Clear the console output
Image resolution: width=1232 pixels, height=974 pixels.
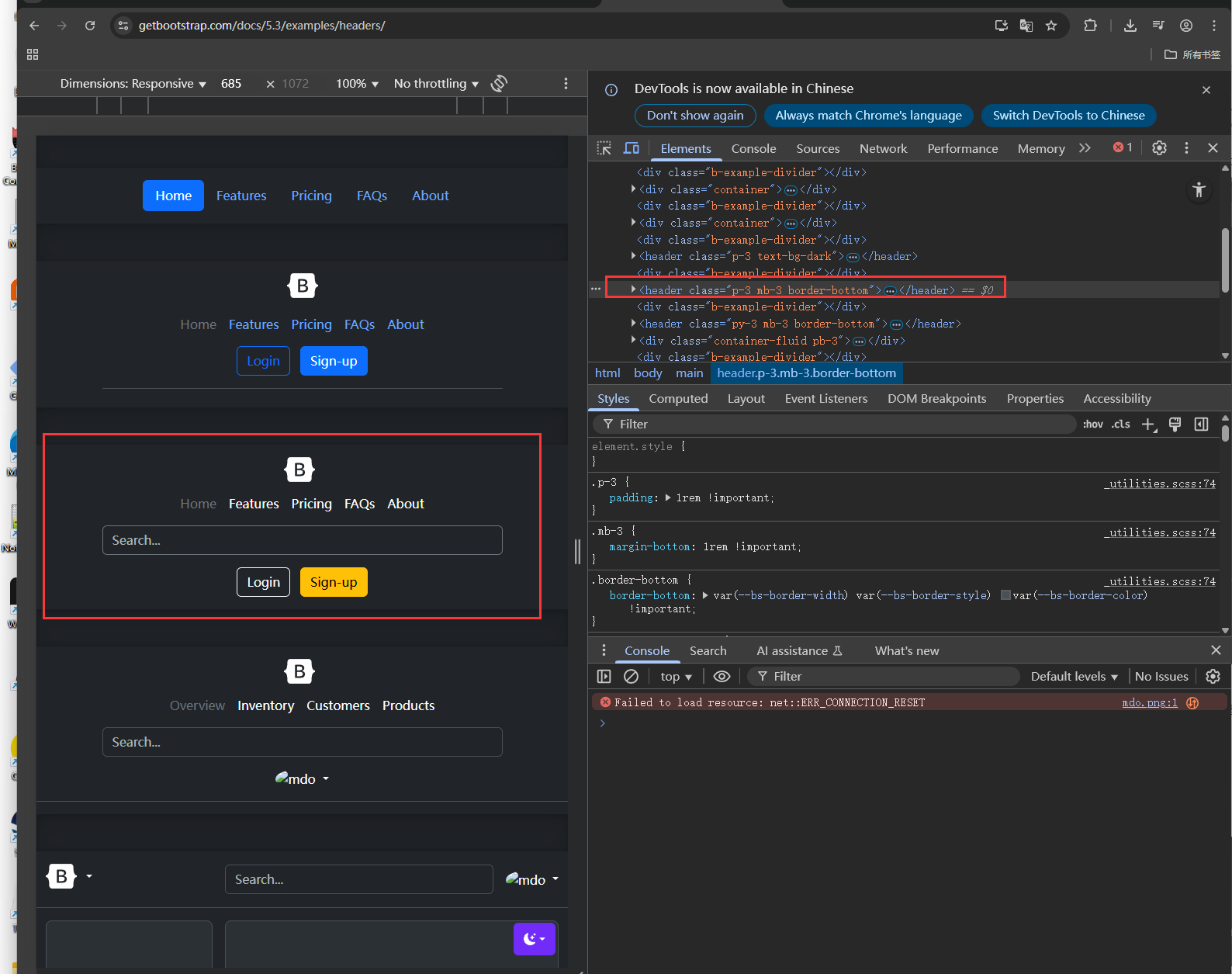(x=632, y=677)
